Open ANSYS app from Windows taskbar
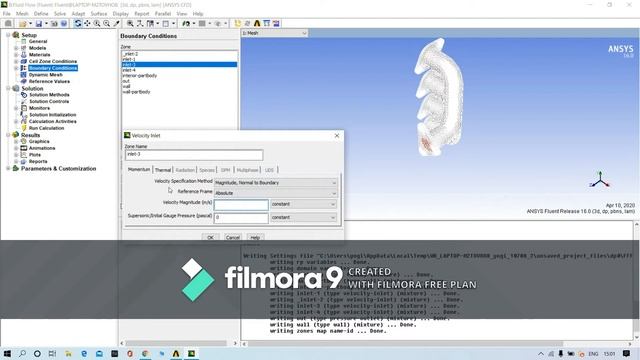Screen dimensions: 640x360 pyautogui.click(x=176, y=353)
